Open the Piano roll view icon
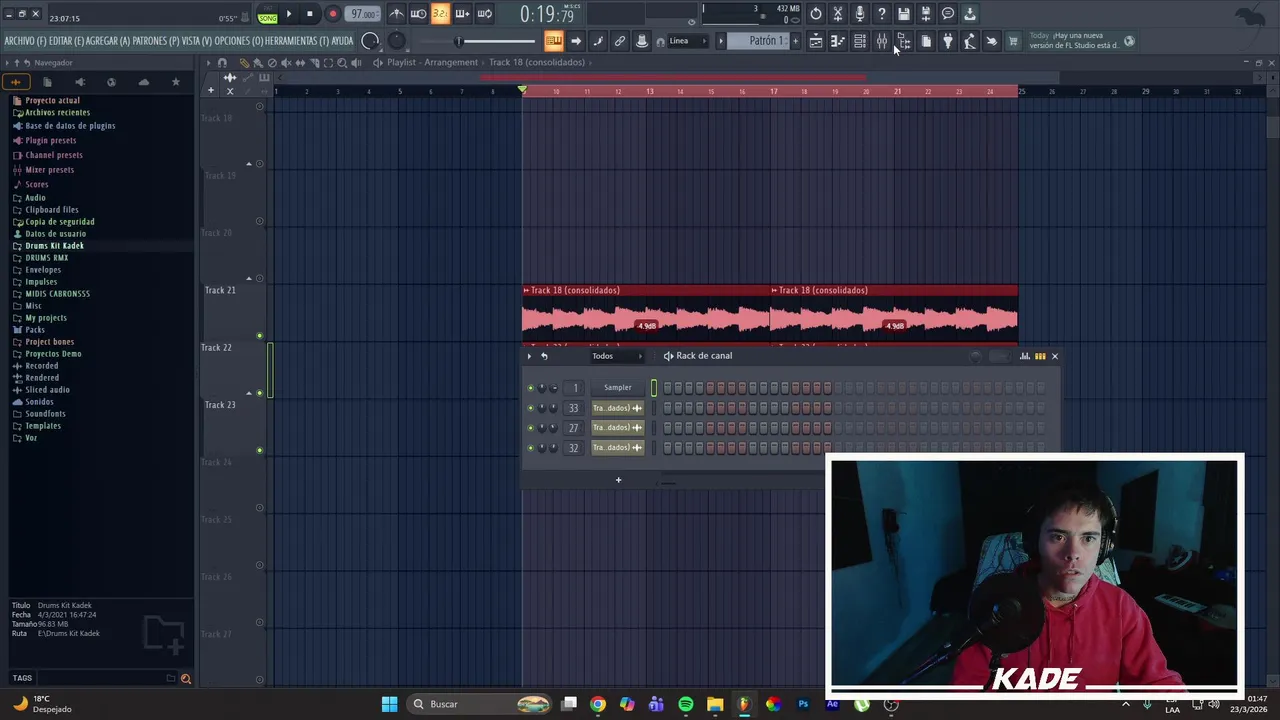This screenshot has height=720, width=1280. [838, 41]
